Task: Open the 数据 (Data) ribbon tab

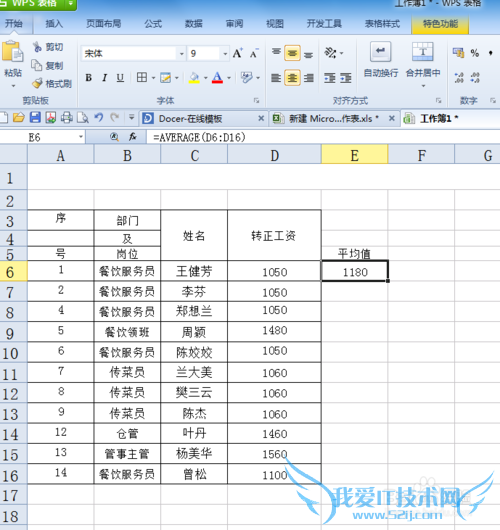Action: point(194,24)
